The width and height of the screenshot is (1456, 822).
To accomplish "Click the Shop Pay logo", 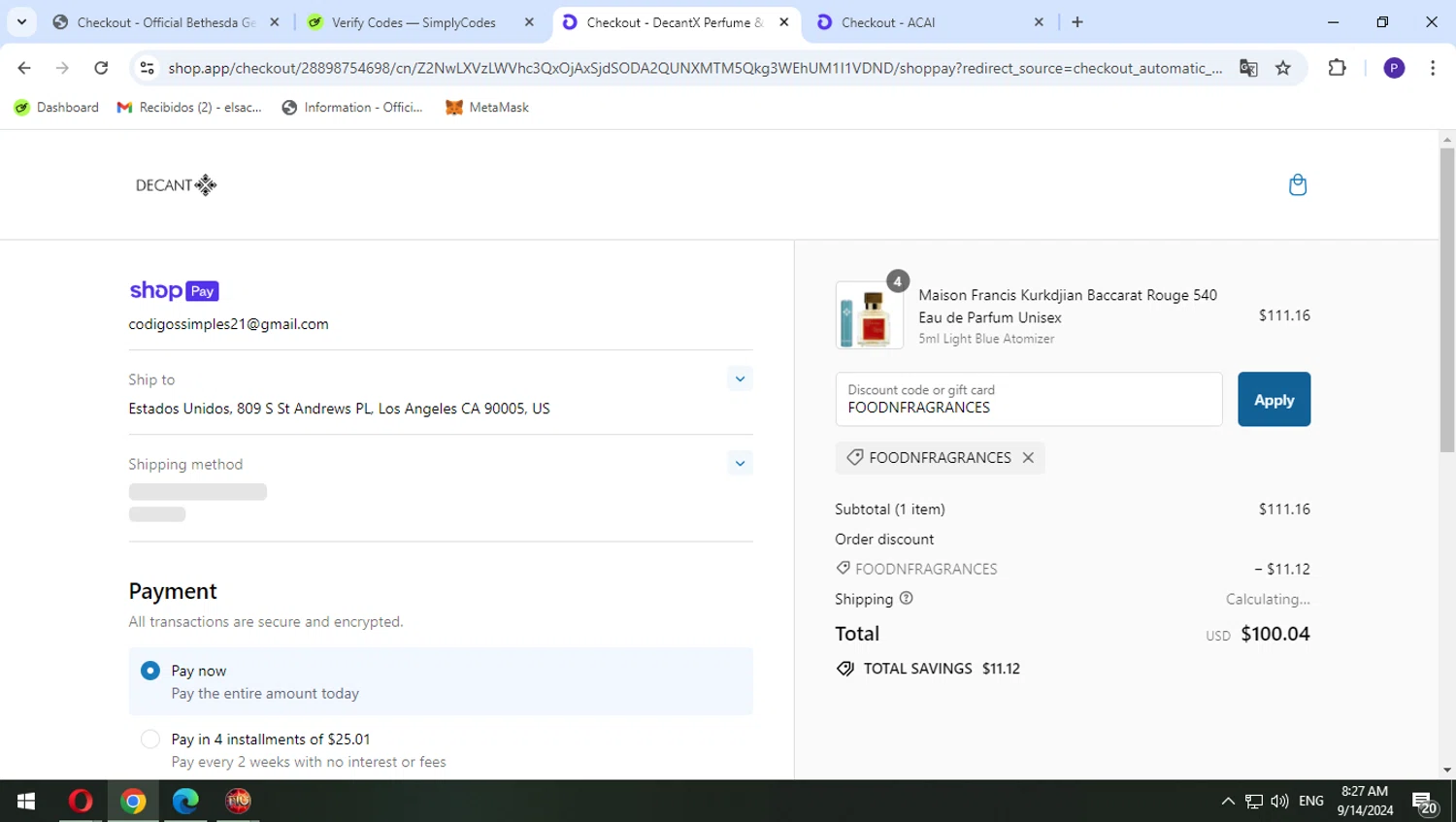I will [174, 290].
